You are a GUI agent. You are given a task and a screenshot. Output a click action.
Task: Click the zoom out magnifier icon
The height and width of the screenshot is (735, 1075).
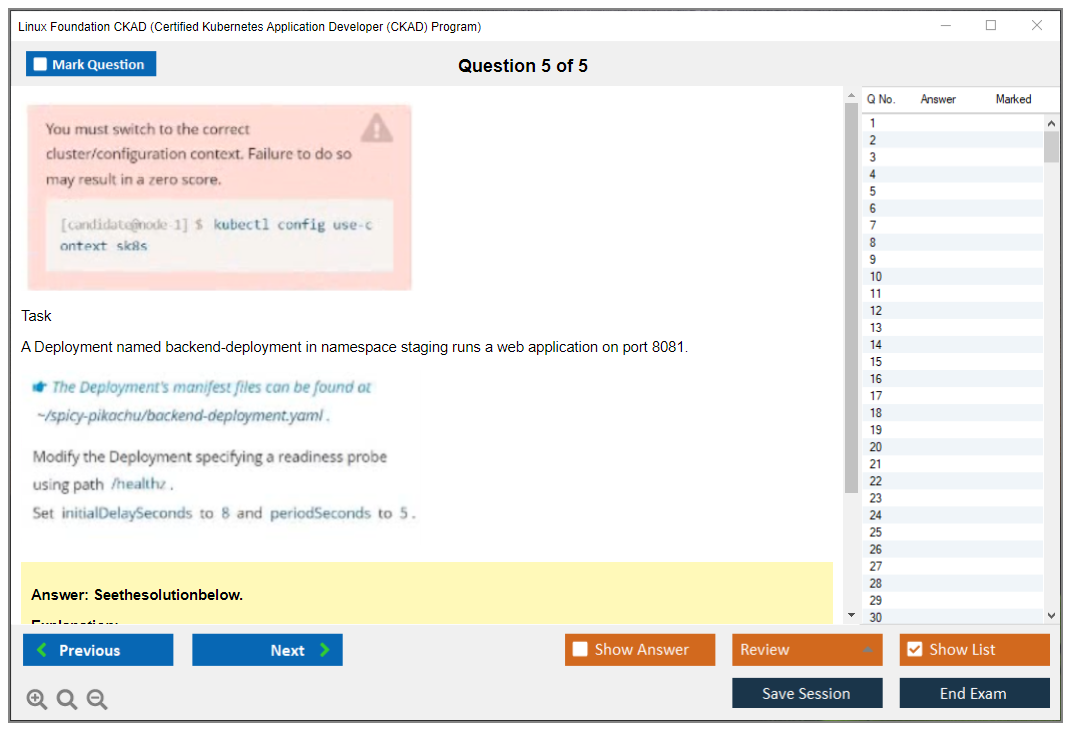tap(97, 700)
